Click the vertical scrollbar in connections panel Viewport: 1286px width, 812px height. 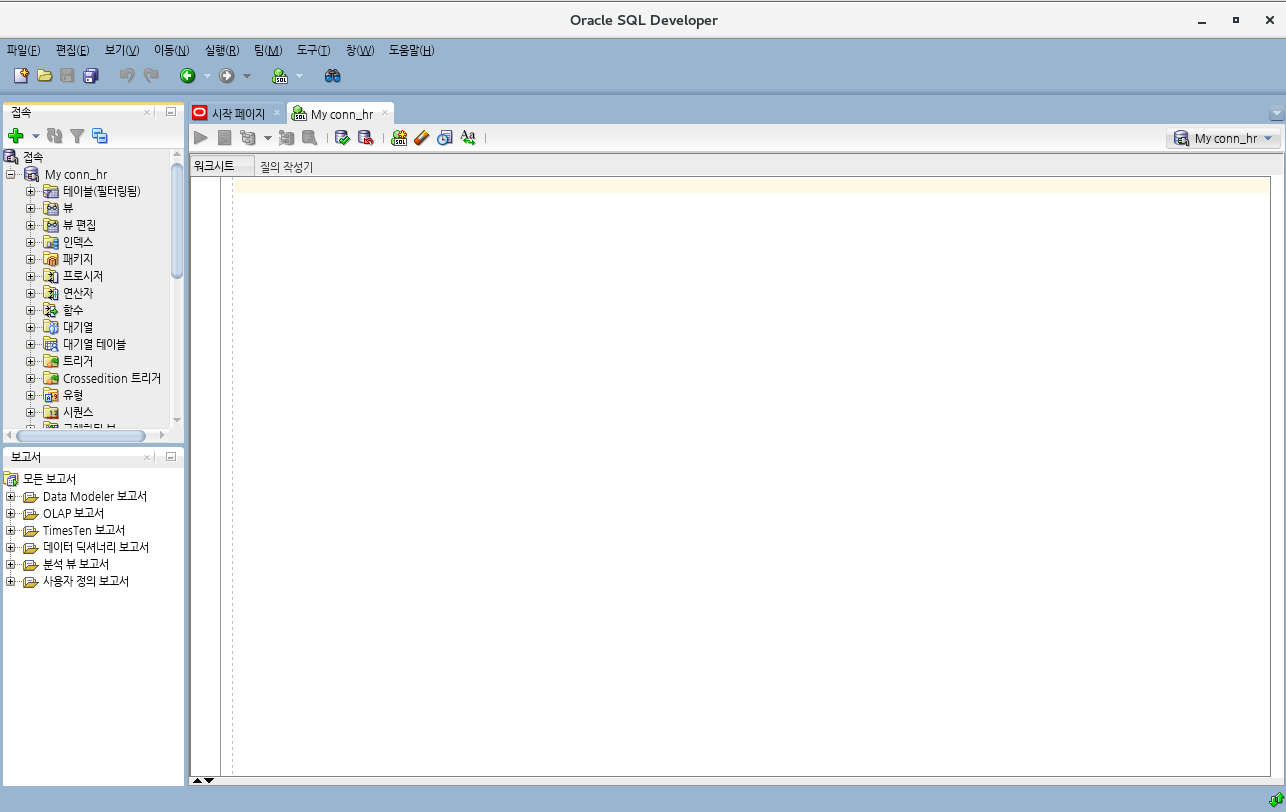tap(177, 221)
